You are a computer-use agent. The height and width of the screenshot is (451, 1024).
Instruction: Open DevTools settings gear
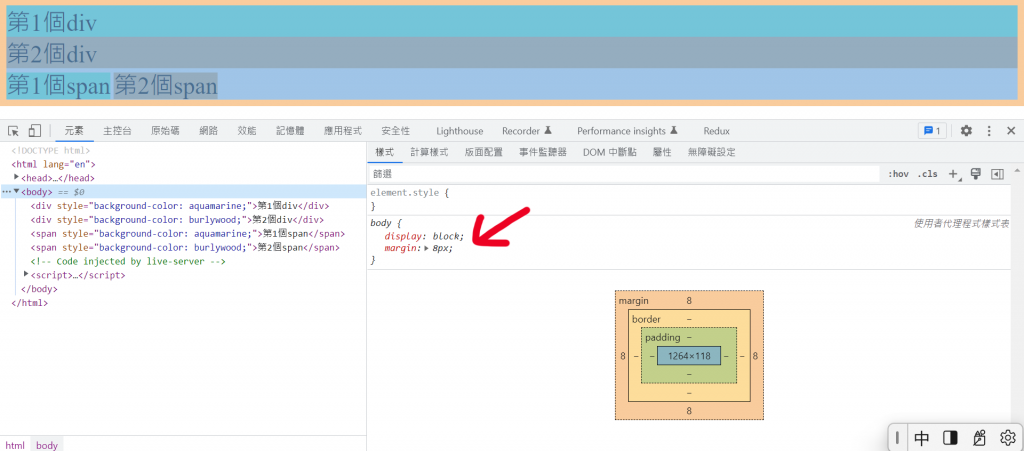[966, 131]
